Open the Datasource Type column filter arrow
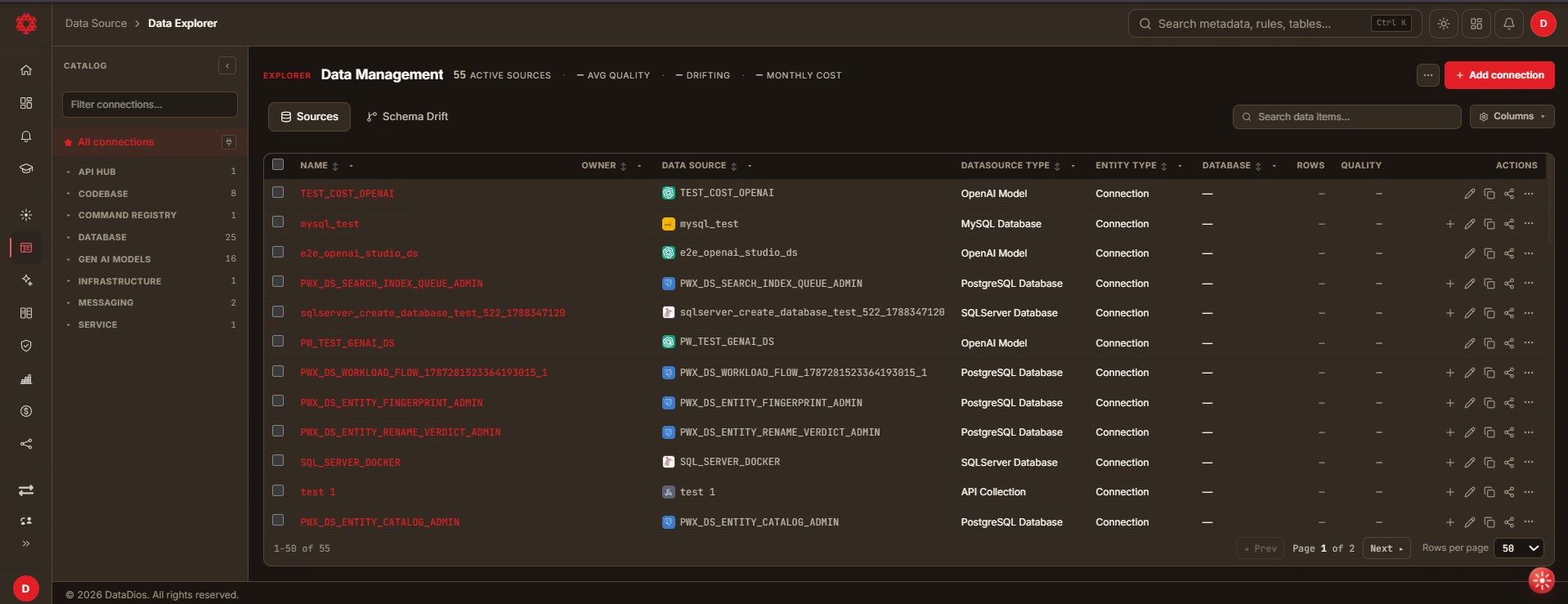Screen dimensions: 1568x604 [1073, 166]
